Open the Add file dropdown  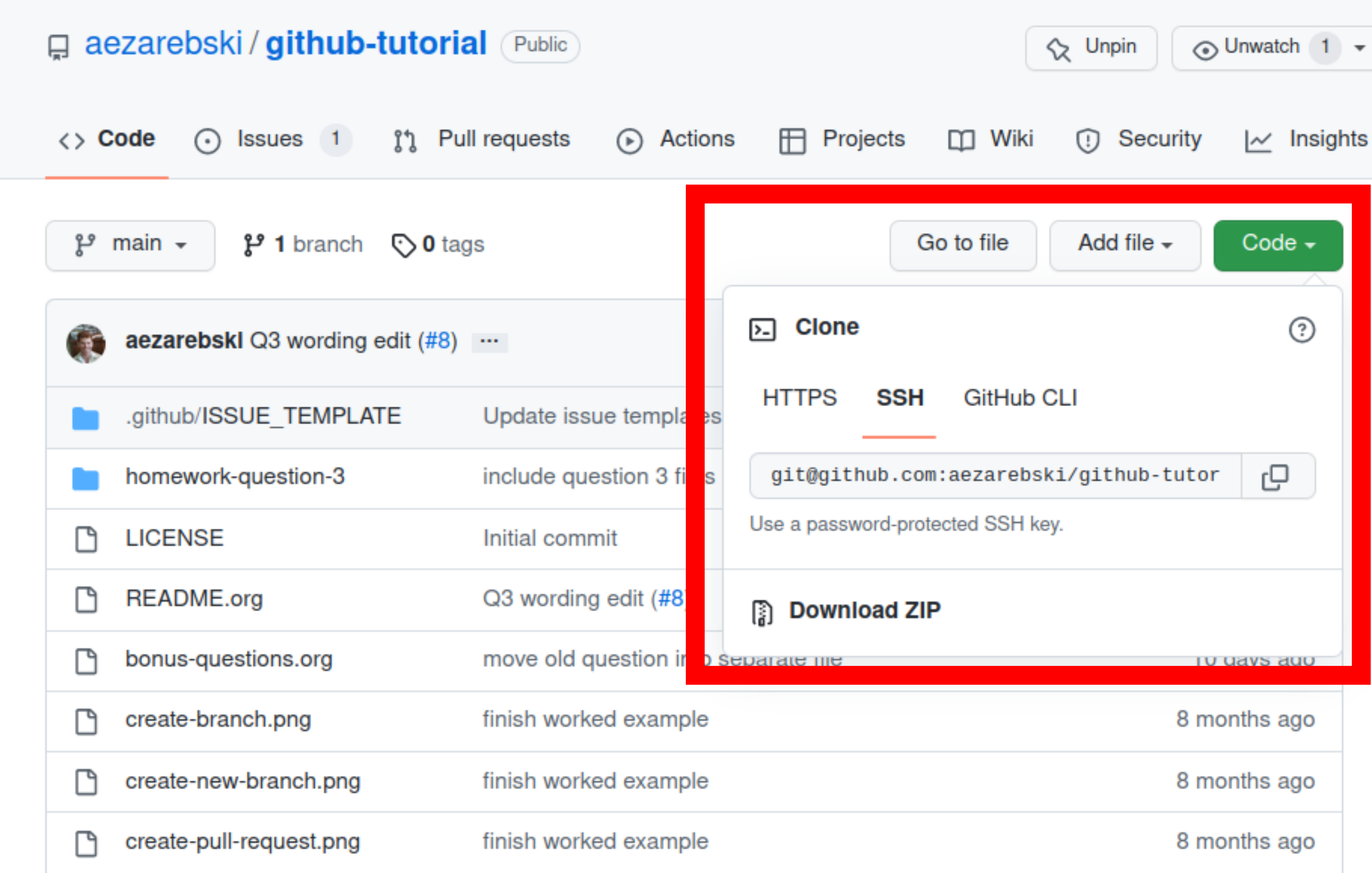click(x=1125, y=245)
